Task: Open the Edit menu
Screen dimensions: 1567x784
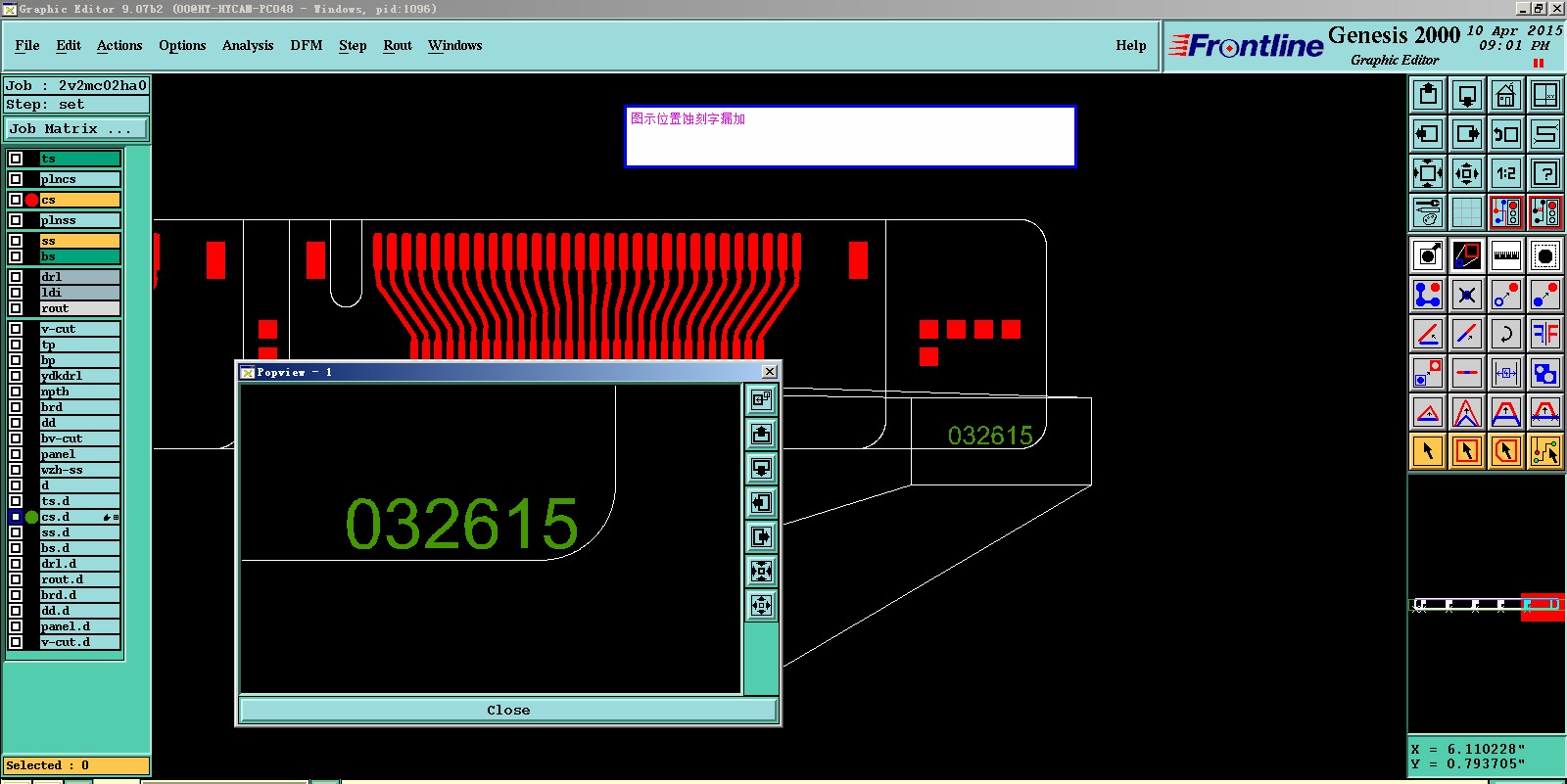Action: point(69,45)
